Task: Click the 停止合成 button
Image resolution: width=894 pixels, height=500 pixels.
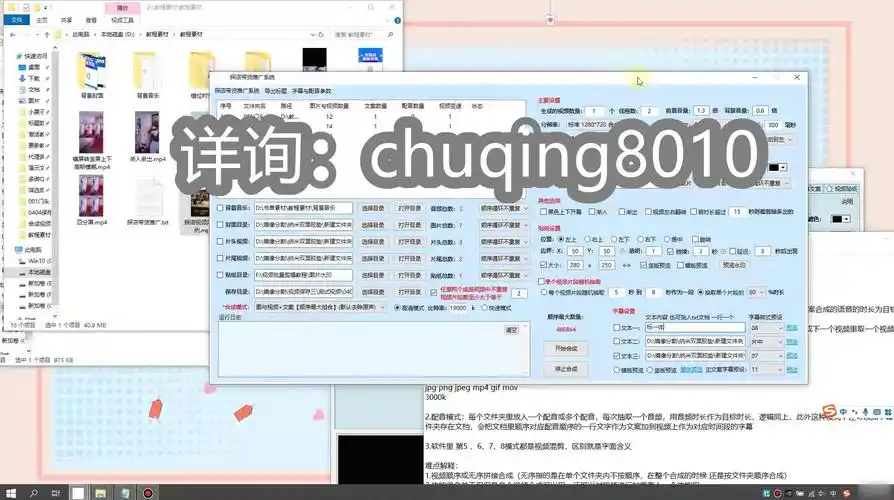Action: [566, 369]
